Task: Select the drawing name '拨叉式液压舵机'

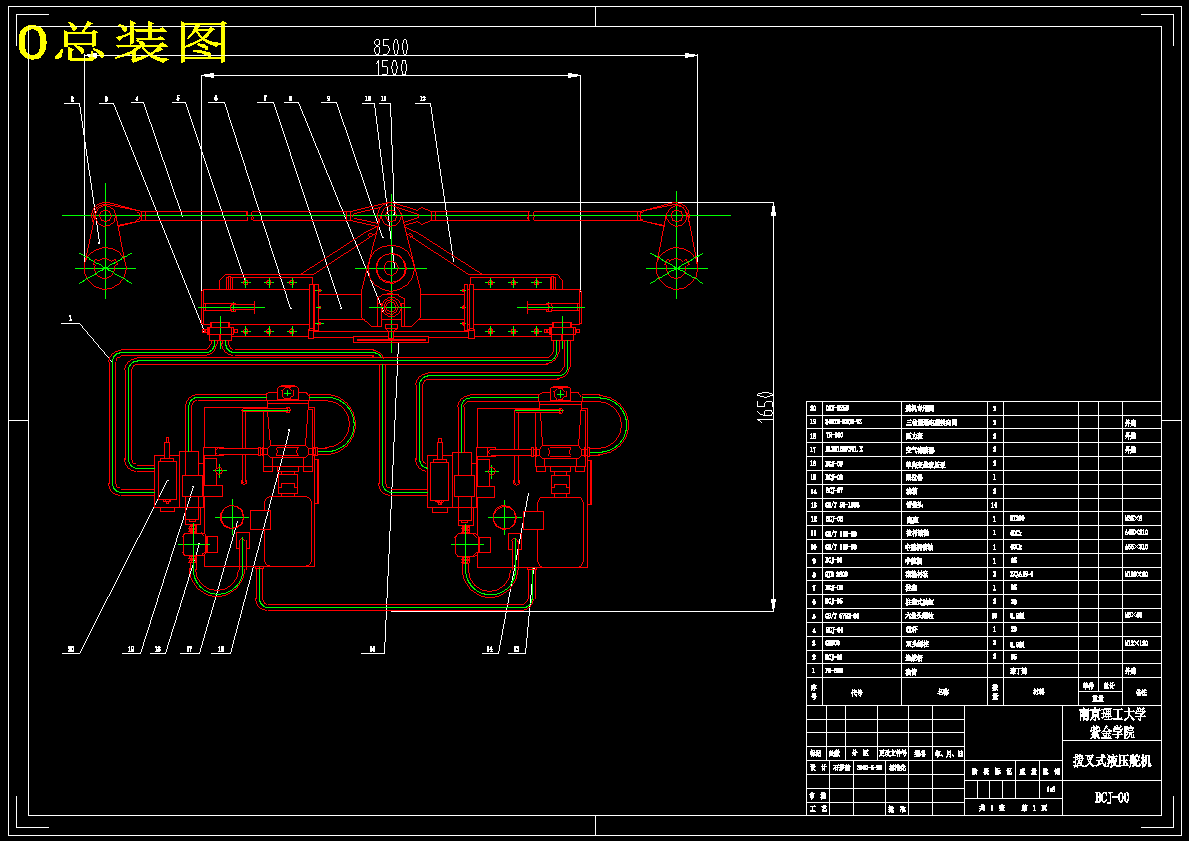Action: coord(1112,761)
